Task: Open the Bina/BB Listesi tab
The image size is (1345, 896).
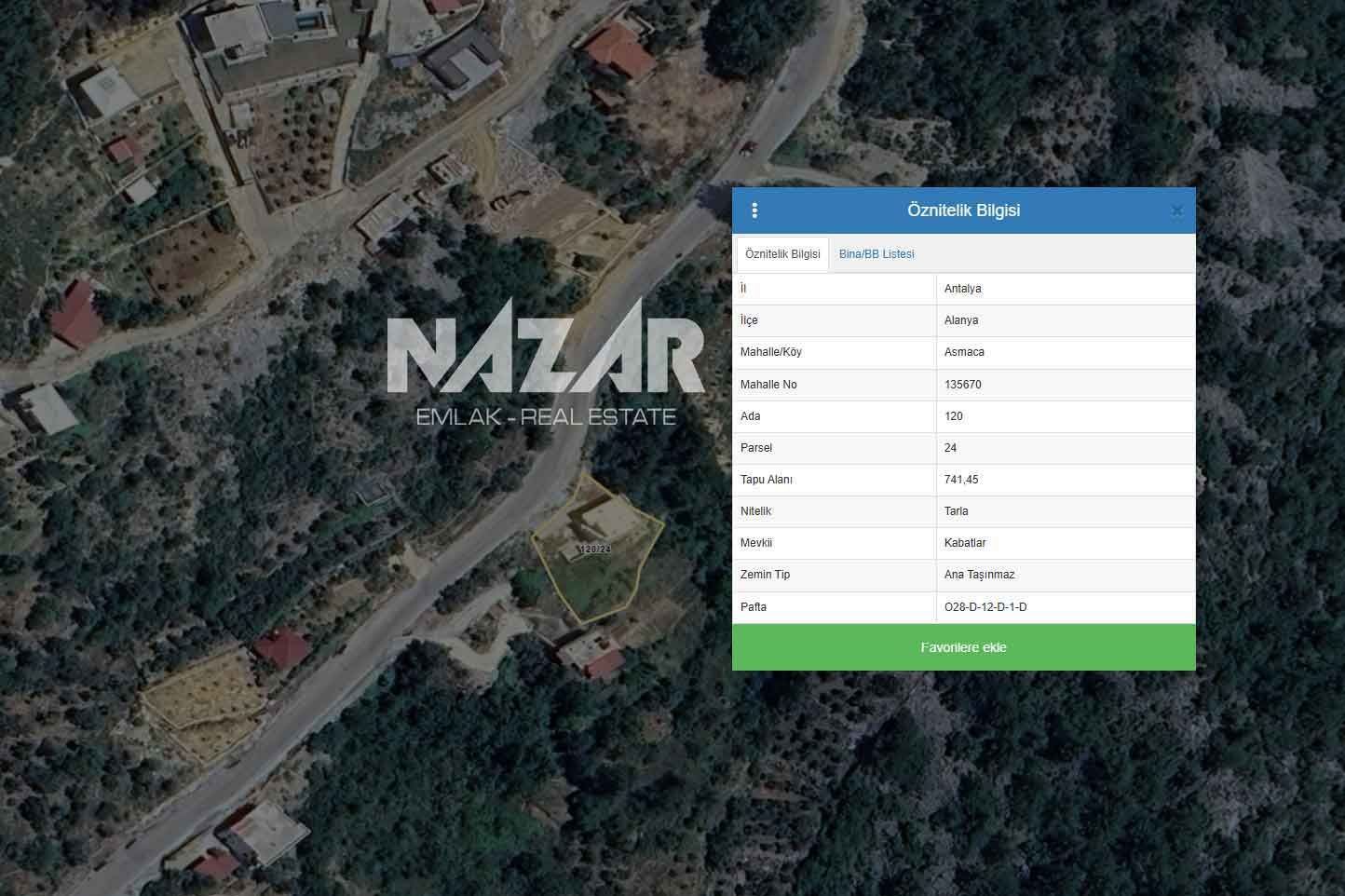Action: click(x=876, y=254)
